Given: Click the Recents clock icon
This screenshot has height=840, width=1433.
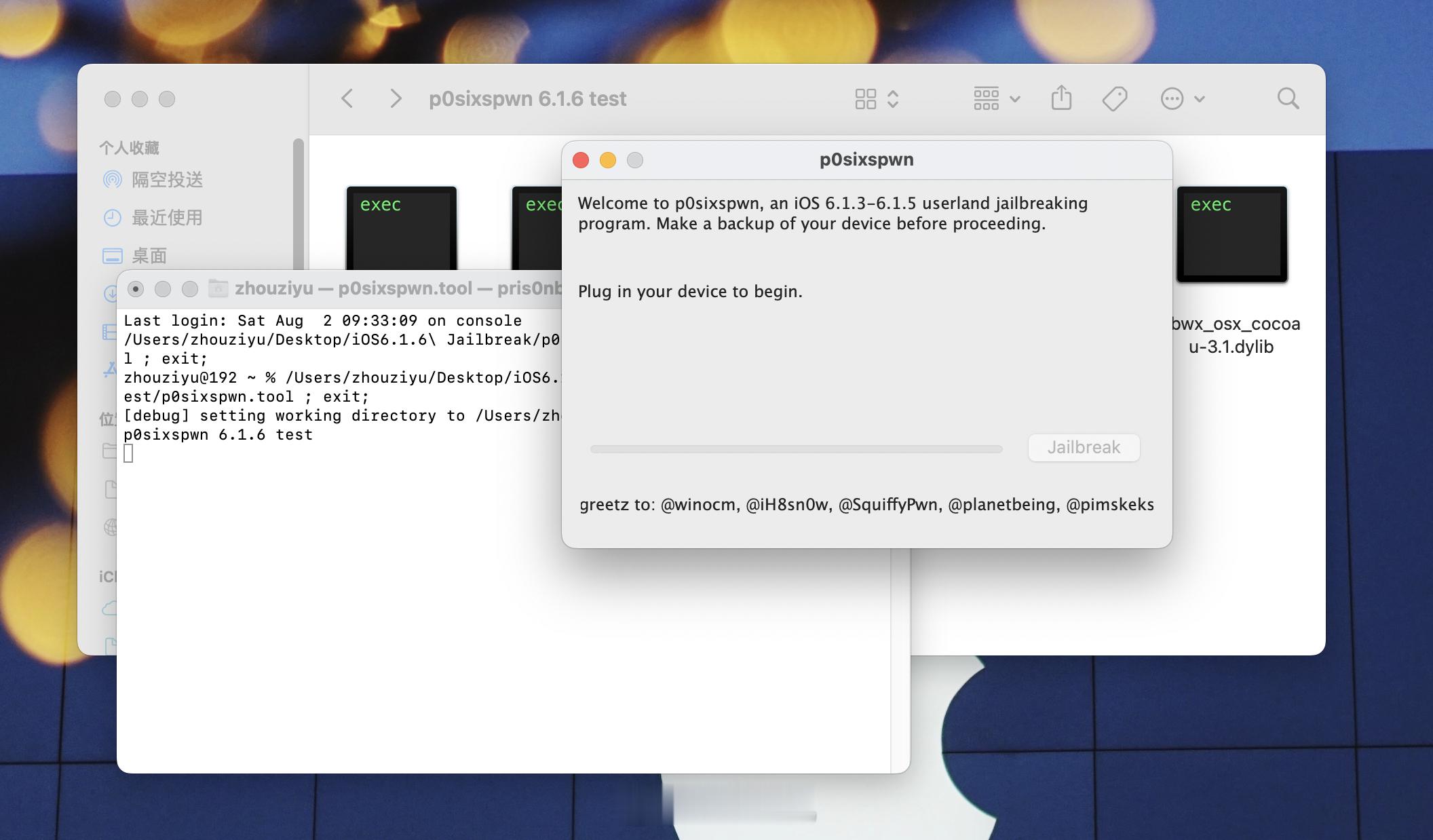Looking at the screenshot, I should tap(112, 218).
